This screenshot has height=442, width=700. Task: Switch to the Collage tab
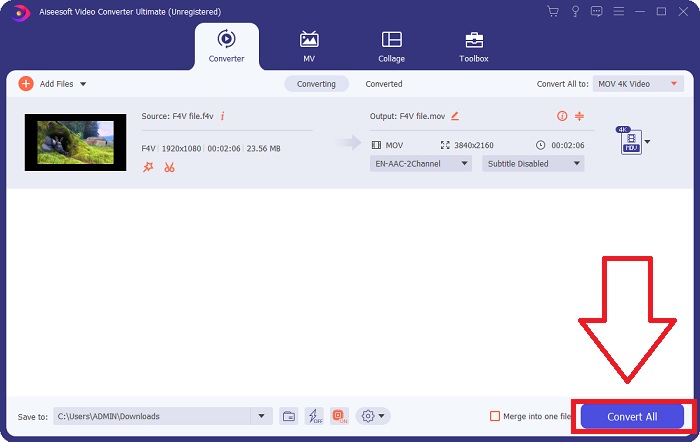(392, 46)
